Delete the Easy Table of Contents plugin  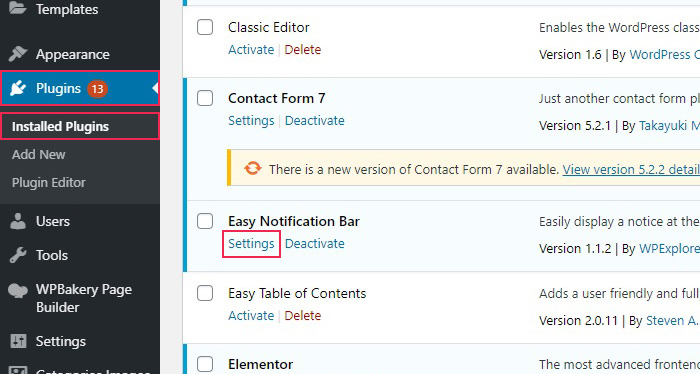coord(303,316)
